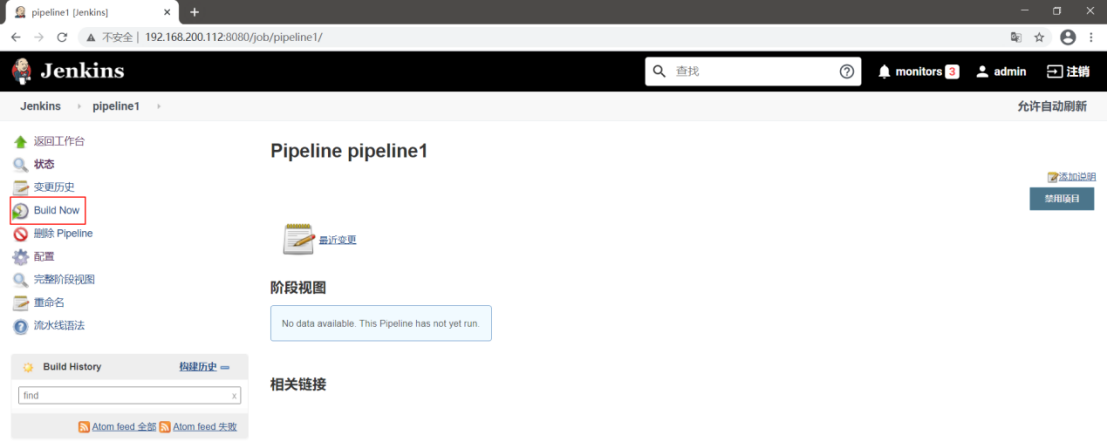Open the admin user link
Viewport: 1108px width, 443px height.
[x=1010, y=71]
